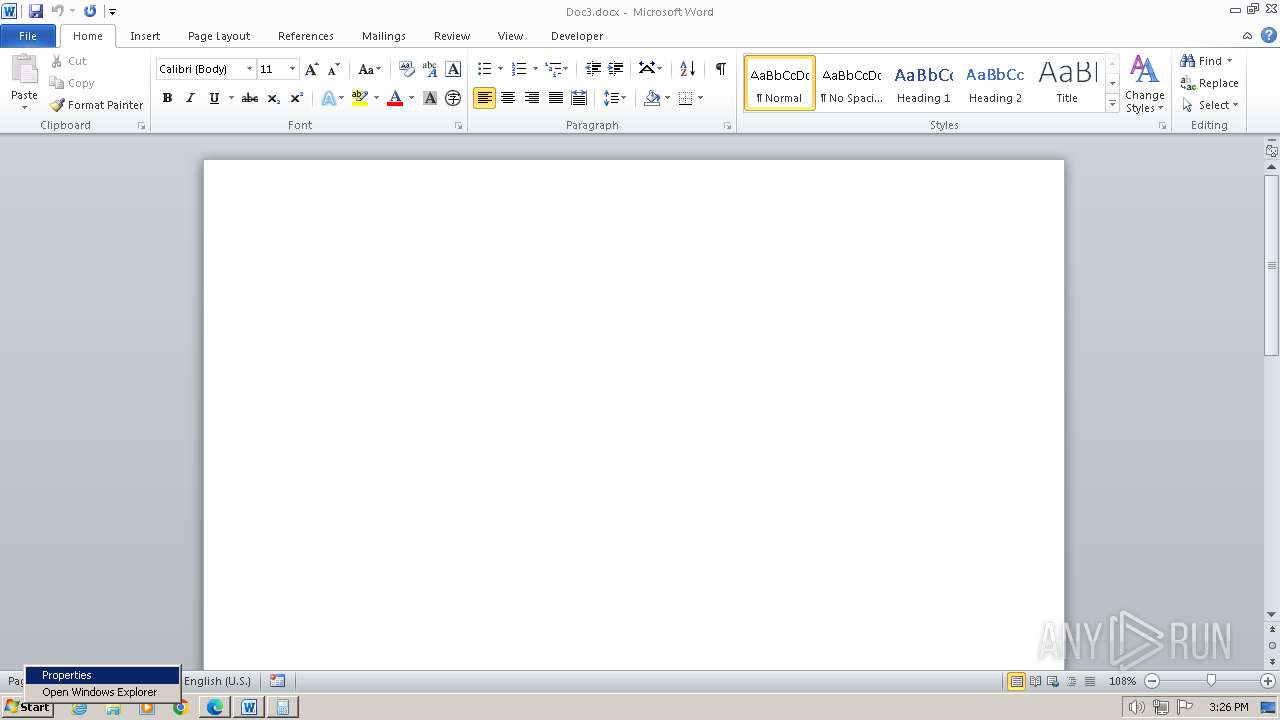Click the Shrink Font icon
This screenshot has height=720, width=1280.
[334, 69]
